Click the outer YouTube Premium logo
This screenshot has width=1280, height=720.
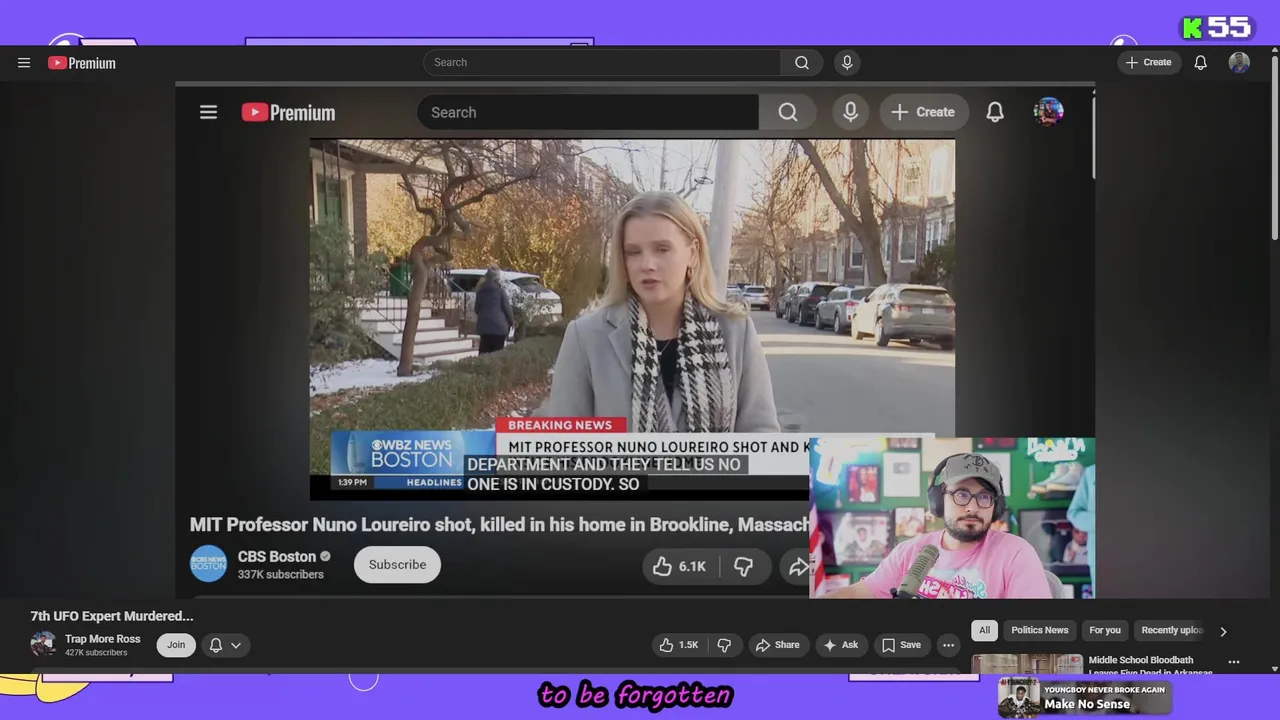tap(82, 63)
